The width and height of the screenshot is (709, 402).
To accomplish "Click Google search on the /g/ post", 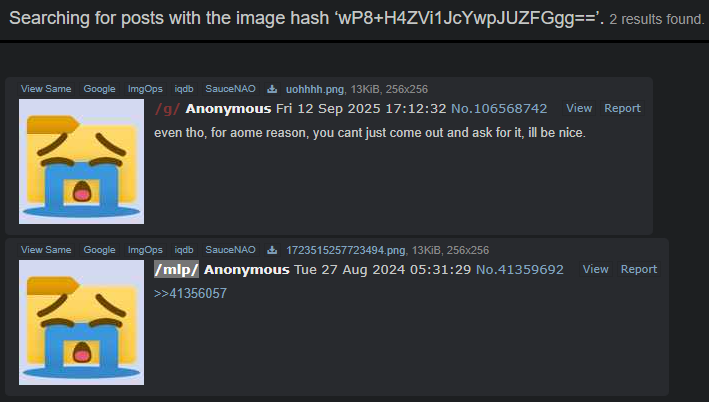I will 99,89.
